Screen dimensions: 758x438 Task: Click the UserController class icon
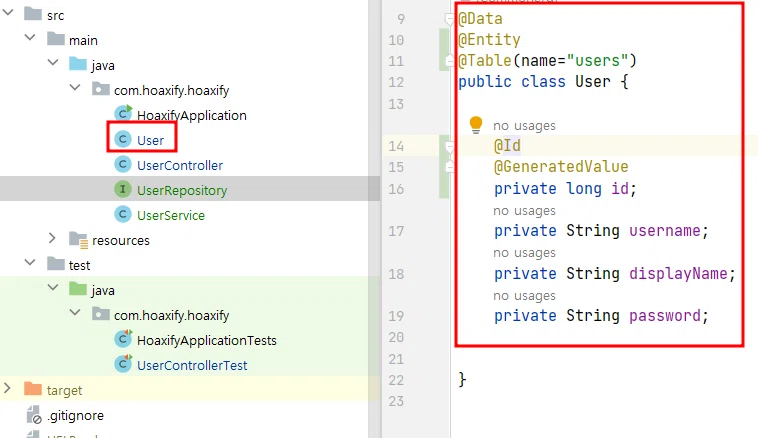(123, 164)
